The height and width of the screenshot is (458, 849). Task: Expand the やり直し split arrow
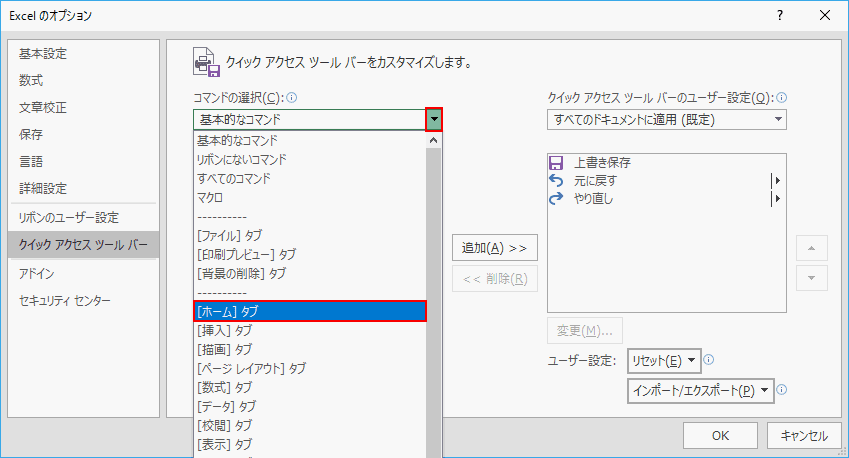pyautogui.click(x=777, y=199)
